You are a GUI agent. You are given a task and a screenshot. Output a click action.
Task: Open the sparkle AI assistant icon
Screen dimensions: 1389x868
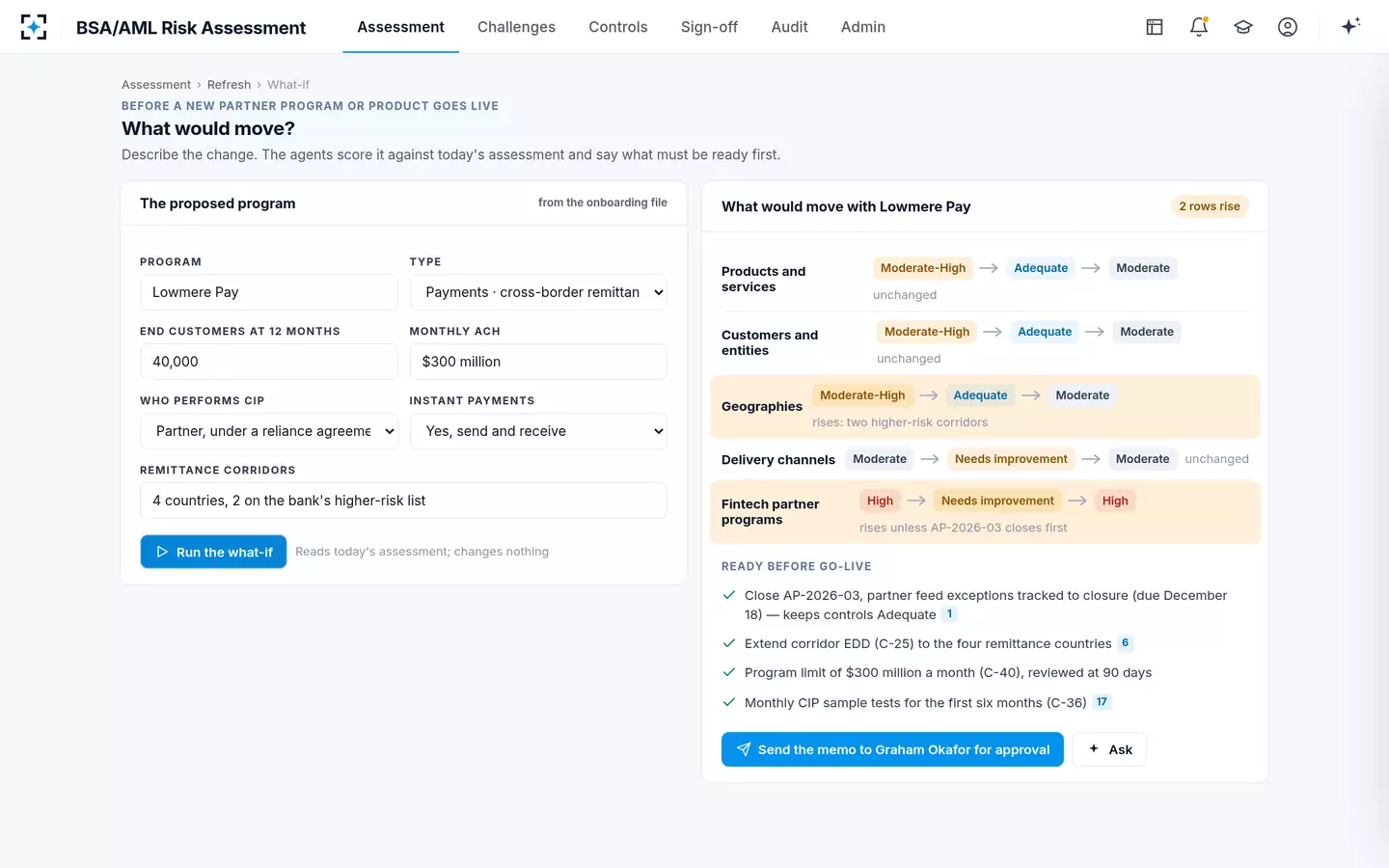[x=1350, y=26]
